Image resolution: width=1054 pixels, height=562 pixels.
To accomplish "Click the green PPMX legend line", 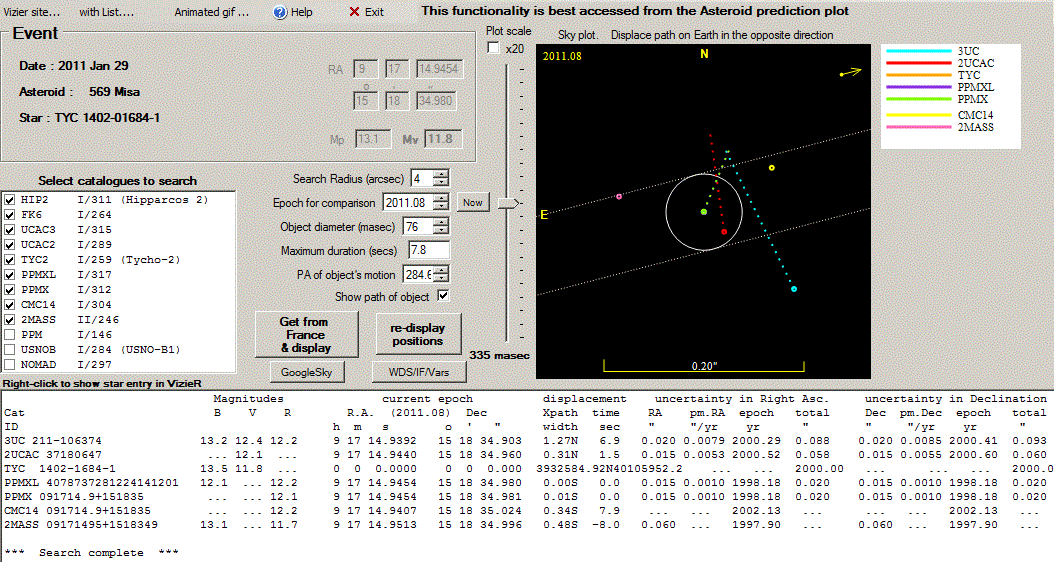I will 919,99.
